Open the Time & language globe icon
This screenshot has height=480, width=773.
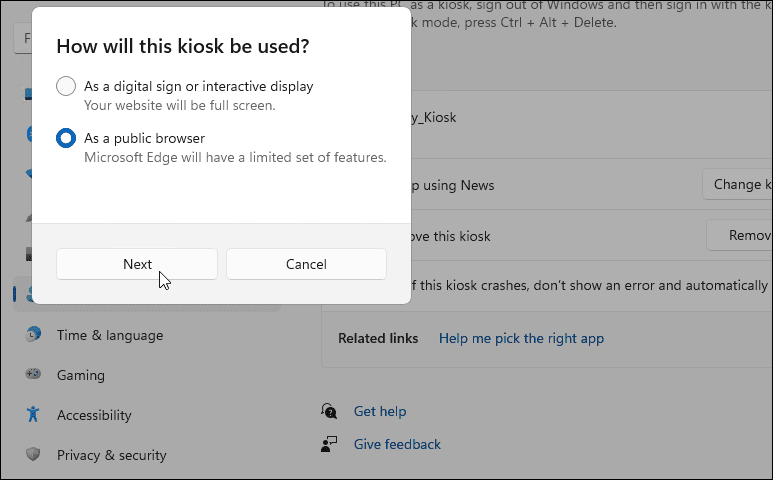coord(34,335)
